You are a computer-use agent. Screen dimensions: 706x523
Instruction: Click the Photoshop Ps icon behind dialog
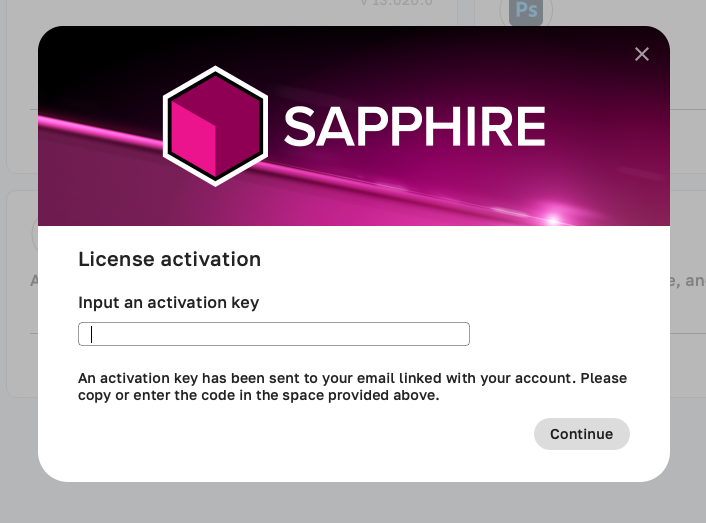point(526,12)
